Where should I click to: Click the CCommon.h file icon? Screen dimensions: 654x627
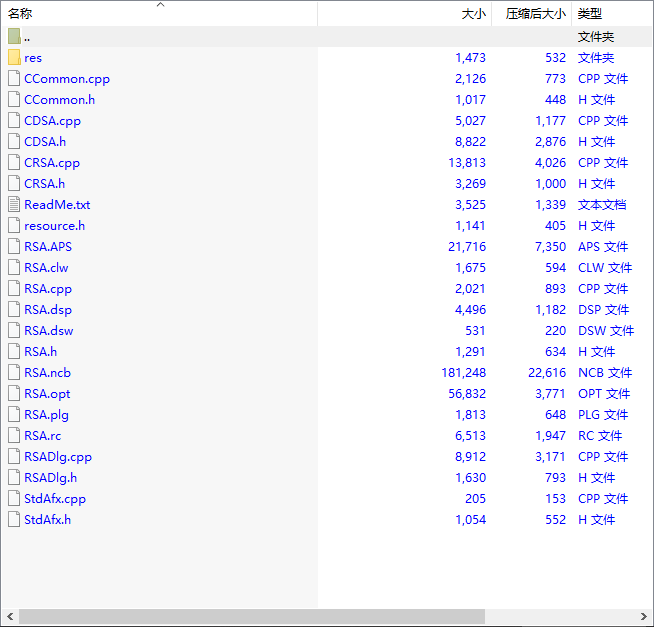(14, 99)
